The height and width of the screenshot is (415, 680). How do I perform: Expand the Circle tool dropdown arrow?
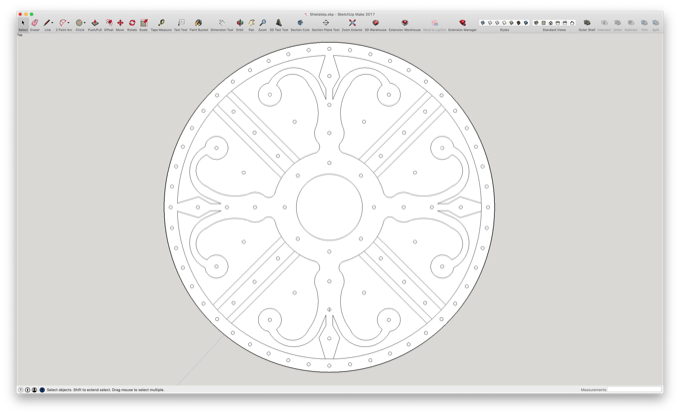tap(85, 23)
